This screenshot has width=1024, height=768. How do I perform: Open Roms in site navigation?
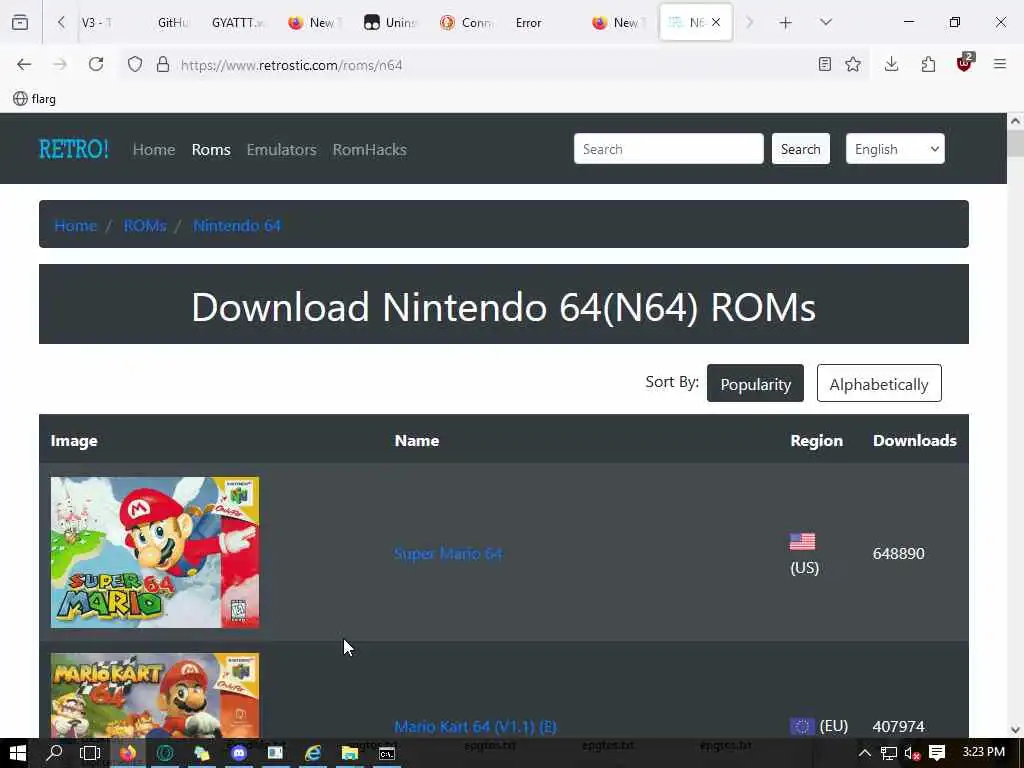pyautogui.click(x=211, y=150)
